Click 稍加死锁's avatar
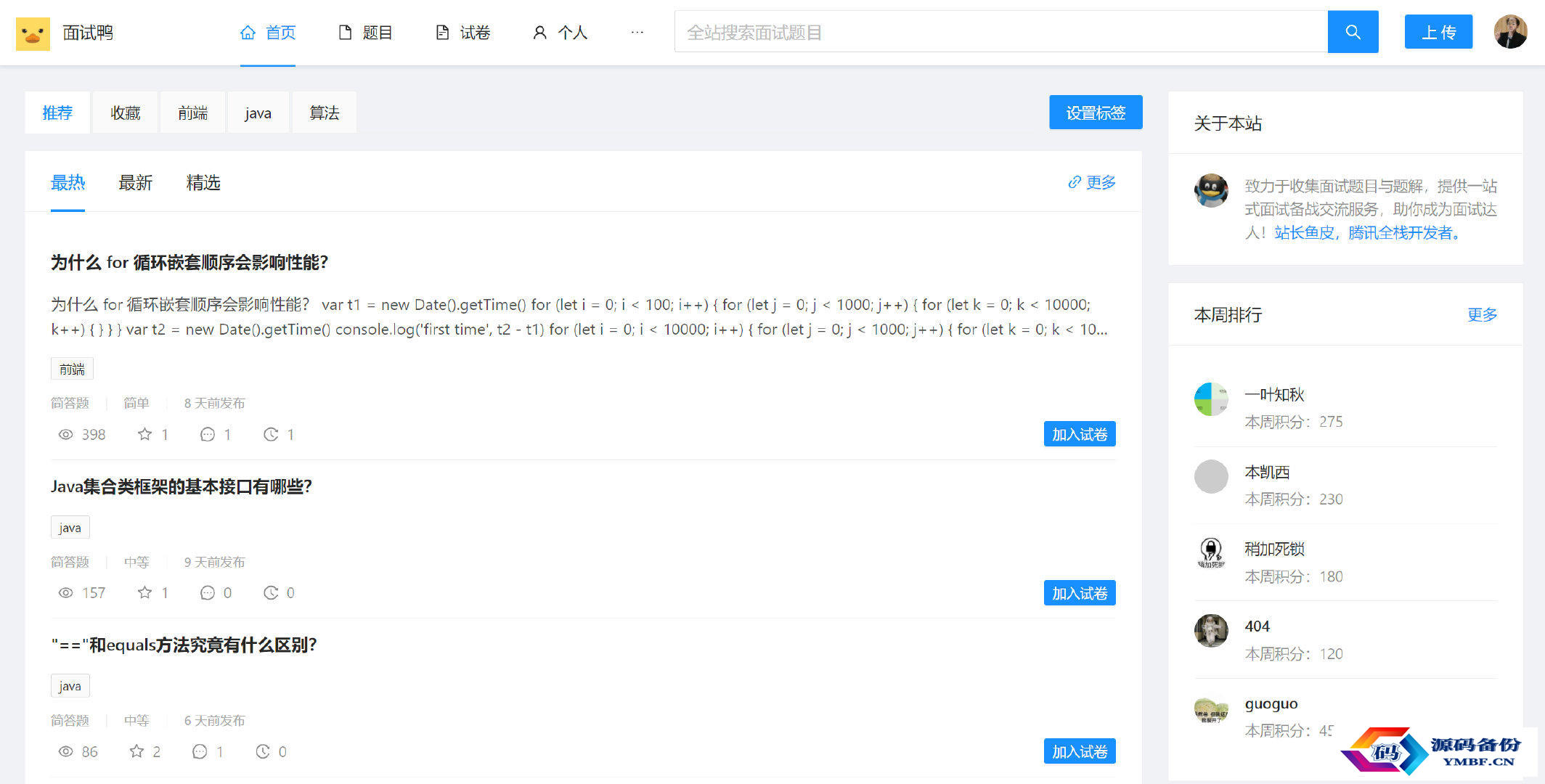 tap(1211, 553)
